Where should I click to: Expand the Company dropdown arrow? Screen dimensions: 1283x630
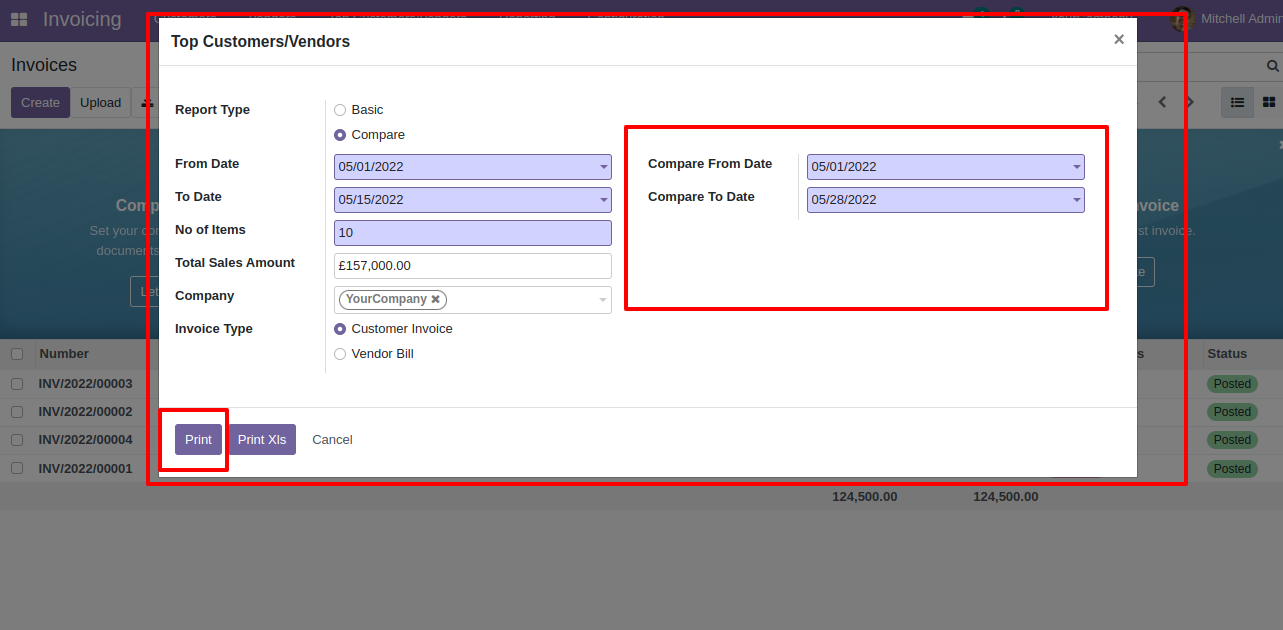pyautogui.click(x=603, y=300)
